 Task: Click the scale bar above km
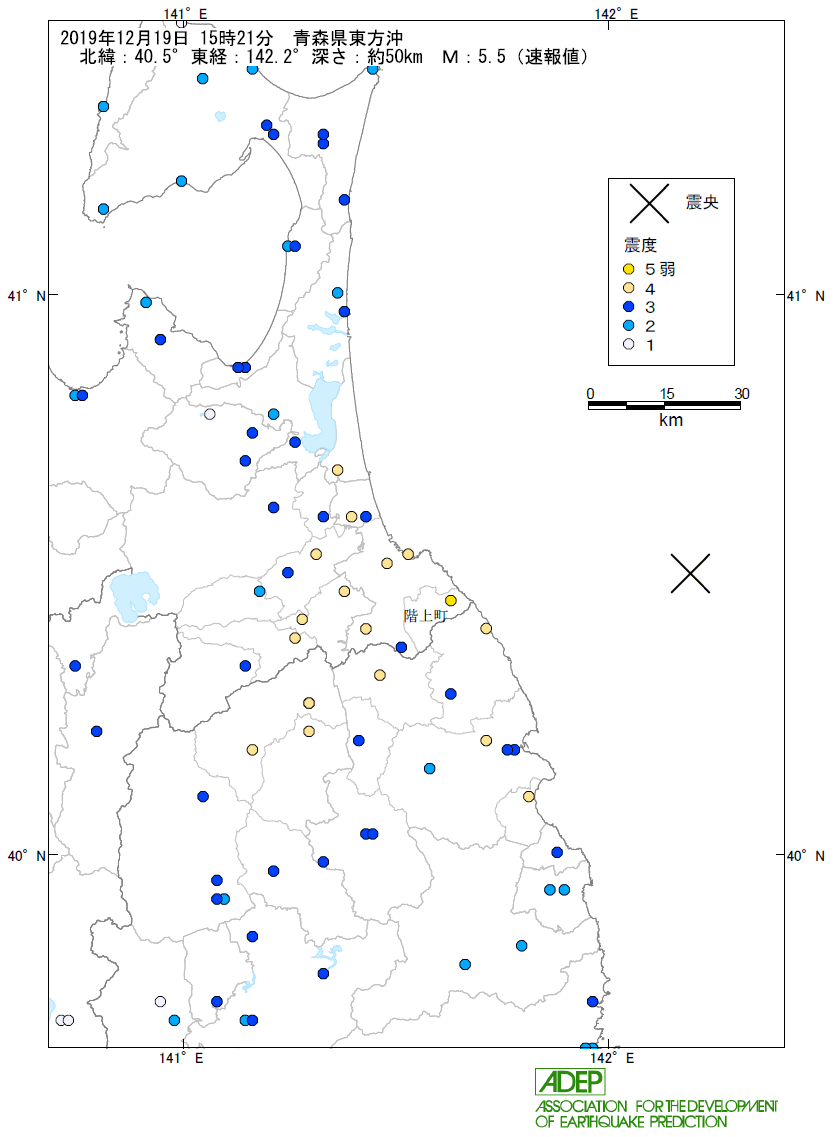point(664,406)
